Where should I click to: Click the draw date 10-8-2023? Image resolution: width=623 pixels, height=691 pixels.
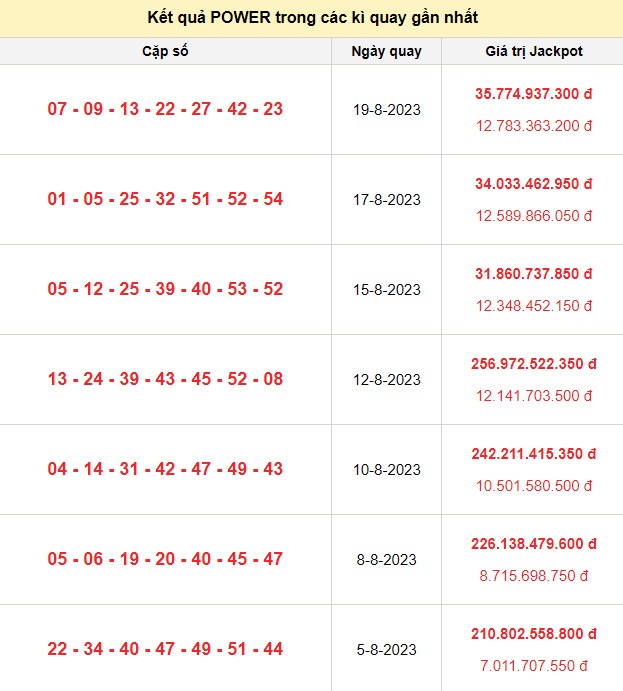coord(387,470)
